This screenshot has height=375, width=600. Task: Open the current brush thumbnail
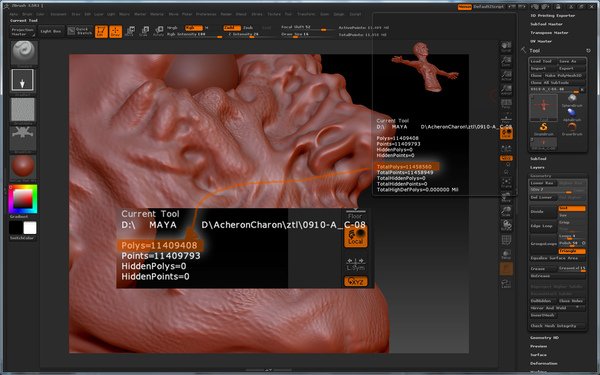coord(23,53)
